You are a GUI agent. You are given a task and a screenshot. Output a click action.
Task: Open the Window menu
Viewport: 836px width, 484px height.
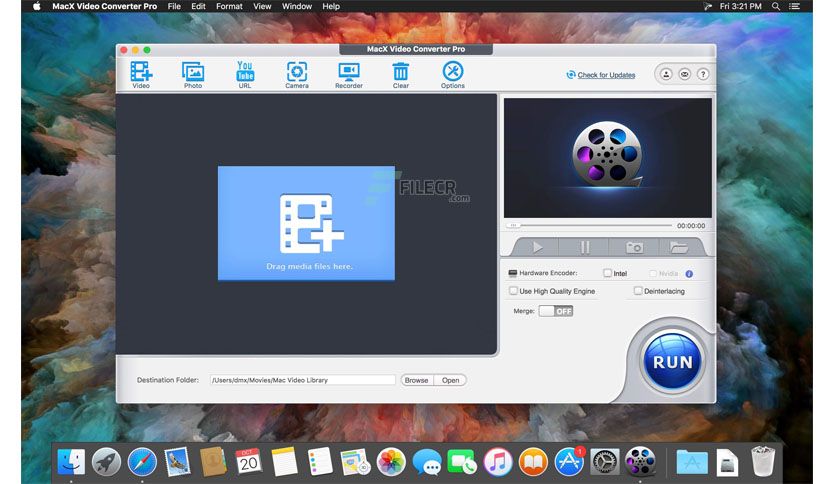[x=296, y=6]
